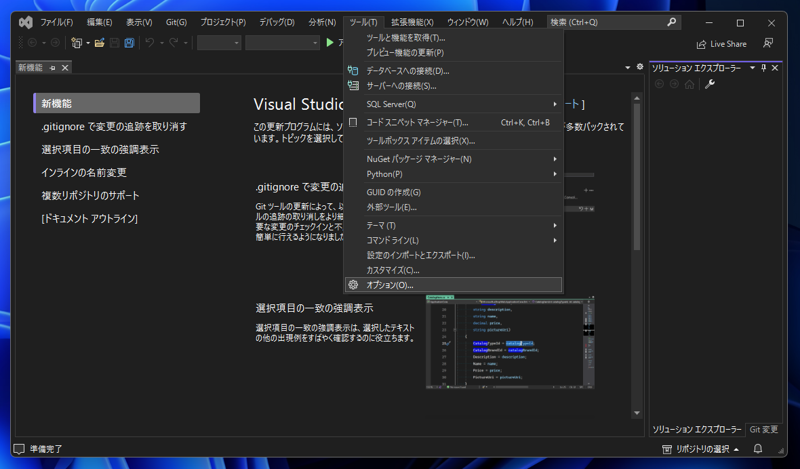Click リポジトリの選択 in status bar
This screenshot has height=469, width=800.
click(x=702, y=449)
